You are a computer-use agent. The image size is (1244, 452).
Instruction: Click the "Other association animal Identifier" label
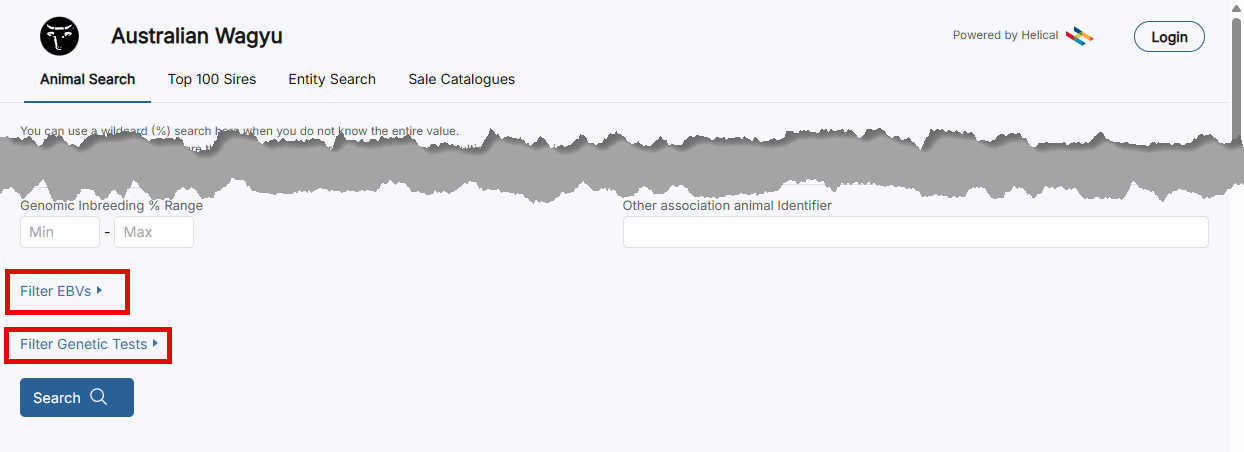727,205
